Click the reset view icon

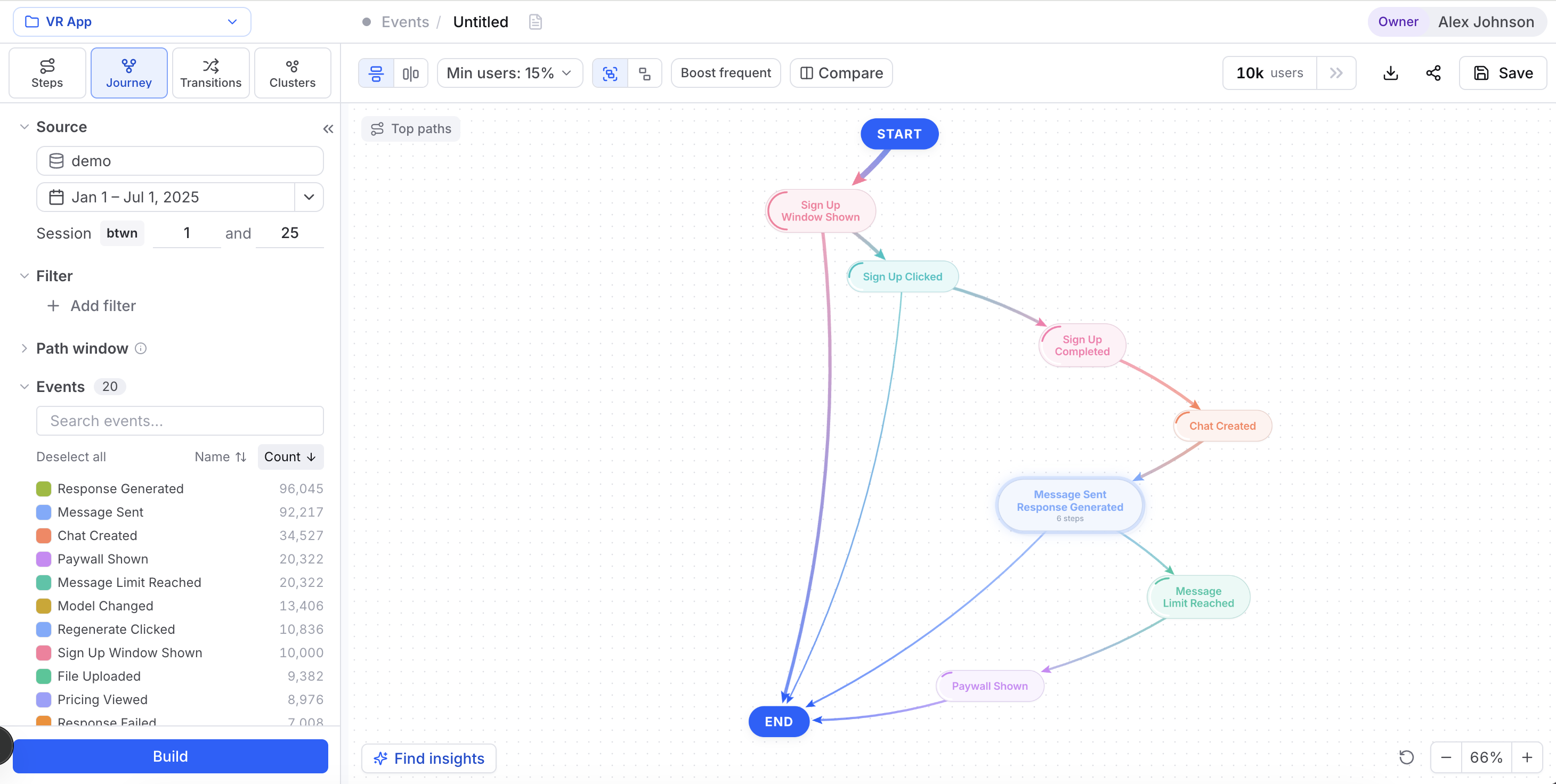point(1407,757)
